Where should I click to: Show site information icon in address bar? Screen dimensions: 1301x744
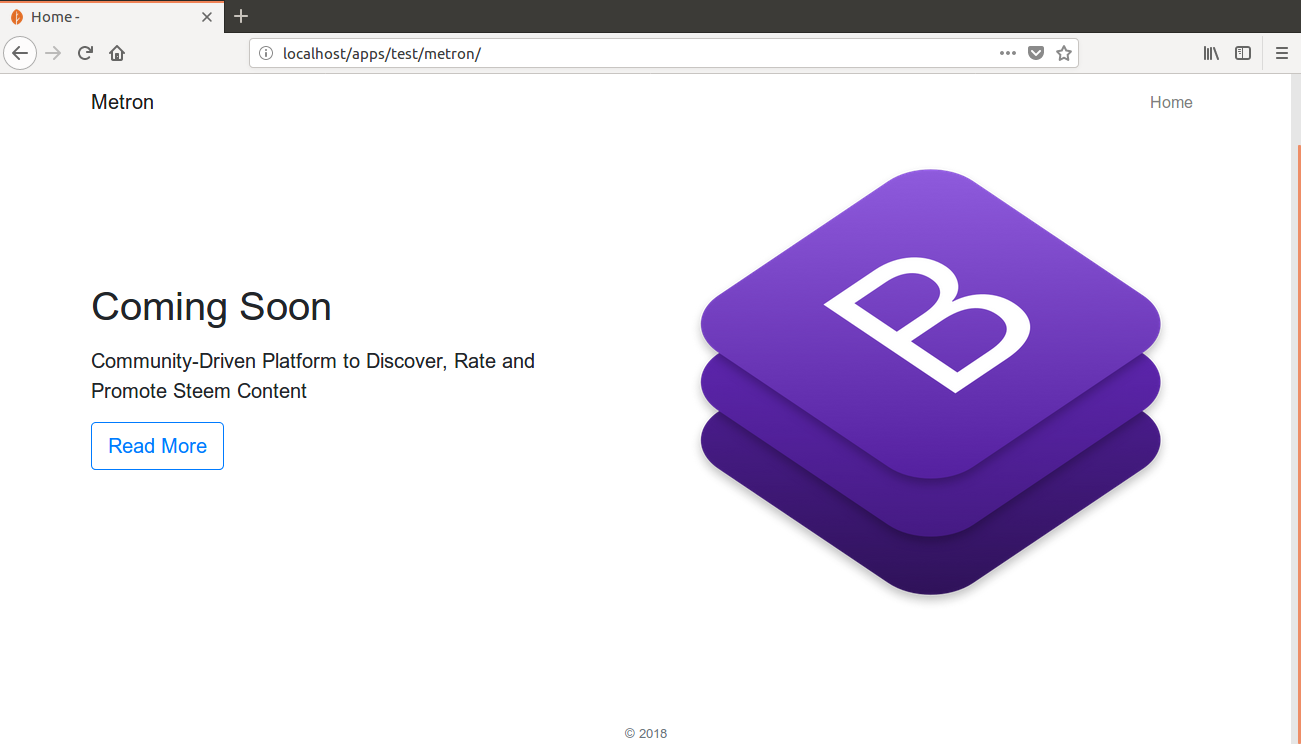pyautogui.click(x=266, y=53)
